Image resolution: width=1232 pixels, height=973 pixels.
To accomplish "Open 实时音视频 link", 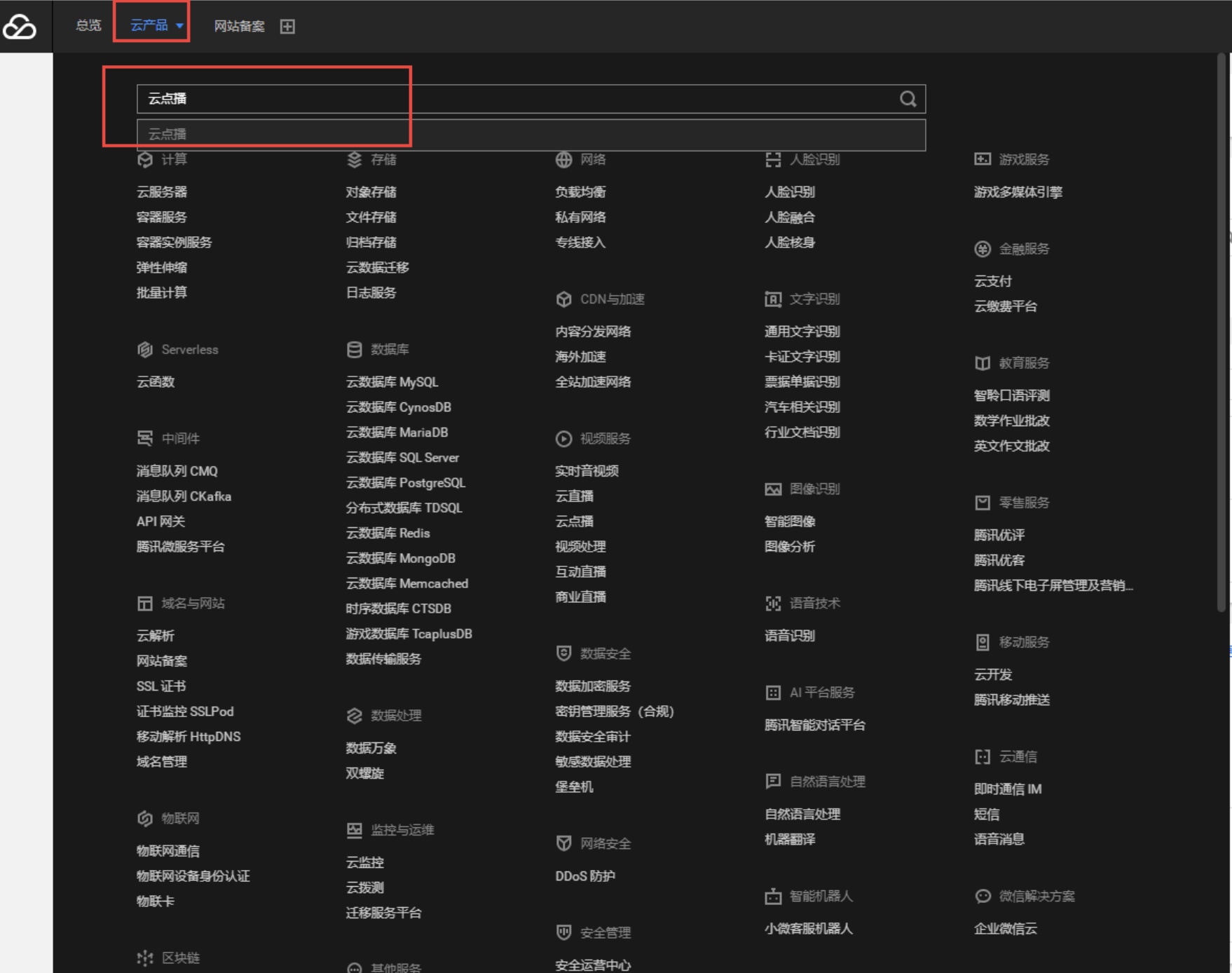I will point(587,471).
